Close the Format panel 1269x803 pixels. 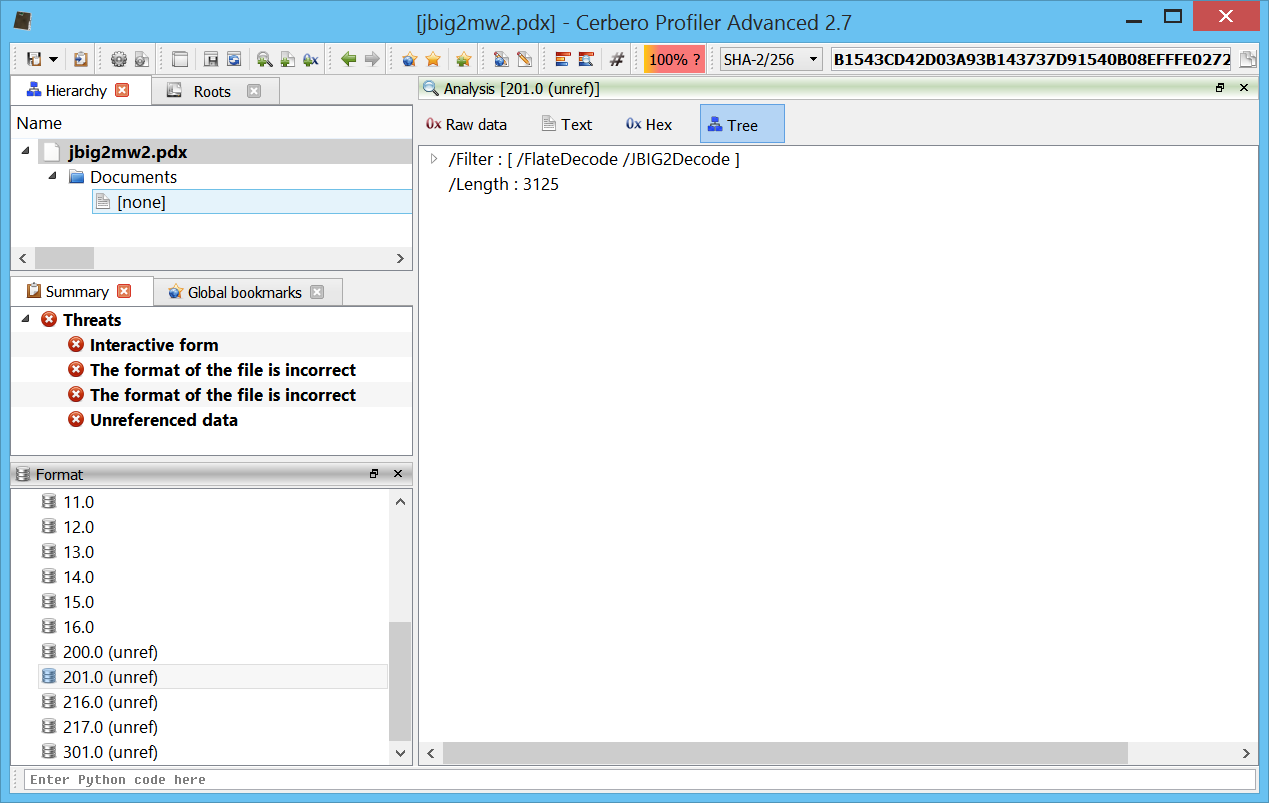pos(398,474)
